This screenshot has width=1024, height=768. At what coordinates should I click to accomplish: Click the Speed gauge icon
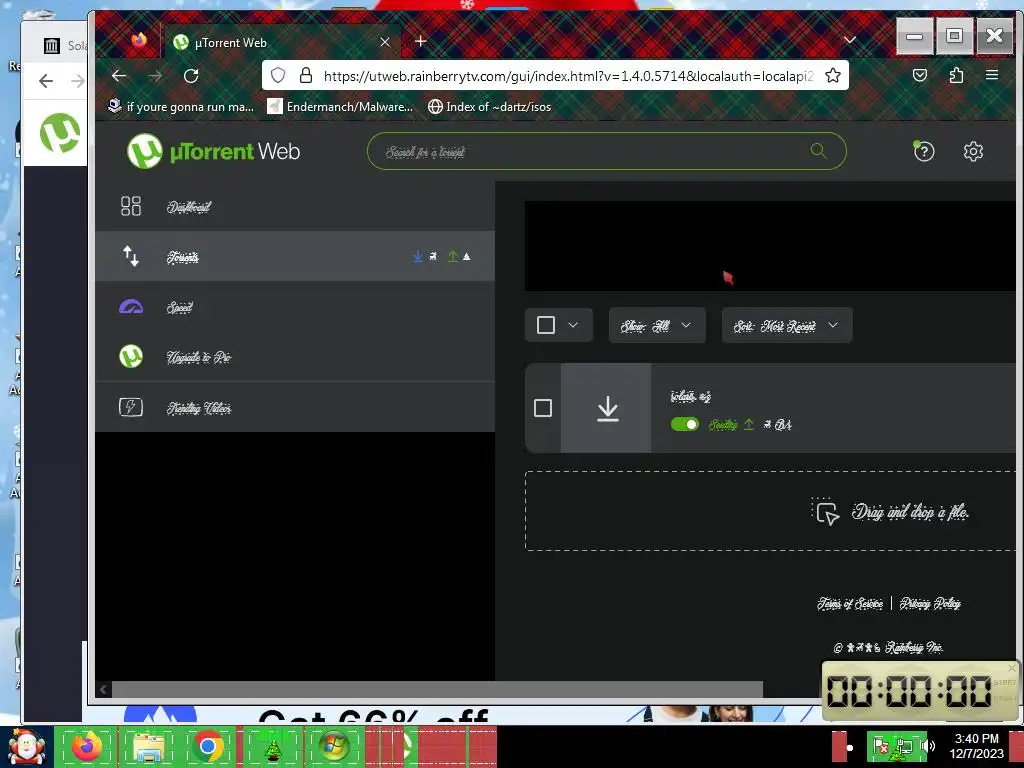coord(131,307)
